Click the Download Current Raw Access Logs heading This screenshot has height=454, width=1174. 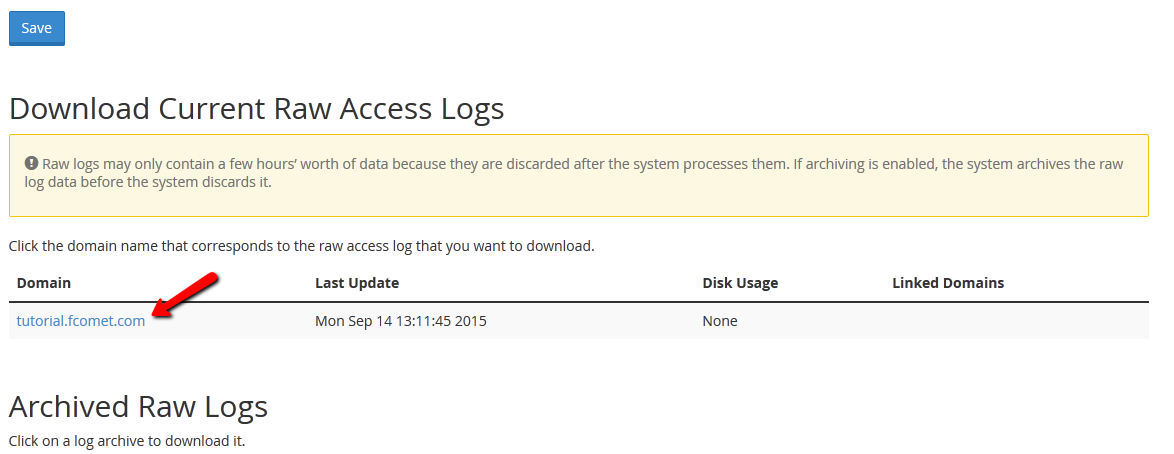click(256, 108)
